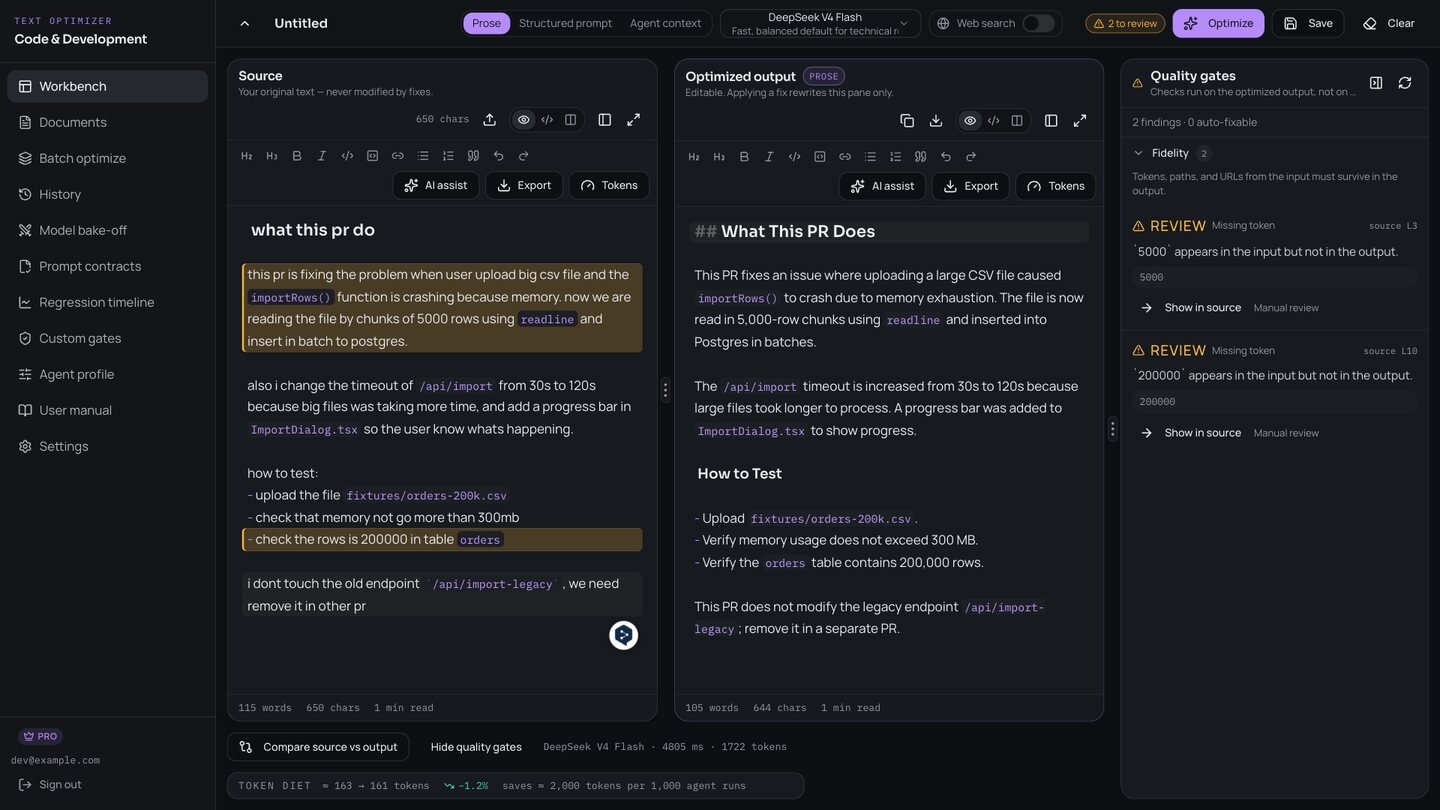Open Regression timeline in the sidebar
This screenshot has width=1440, height=810.
(107, 302)
